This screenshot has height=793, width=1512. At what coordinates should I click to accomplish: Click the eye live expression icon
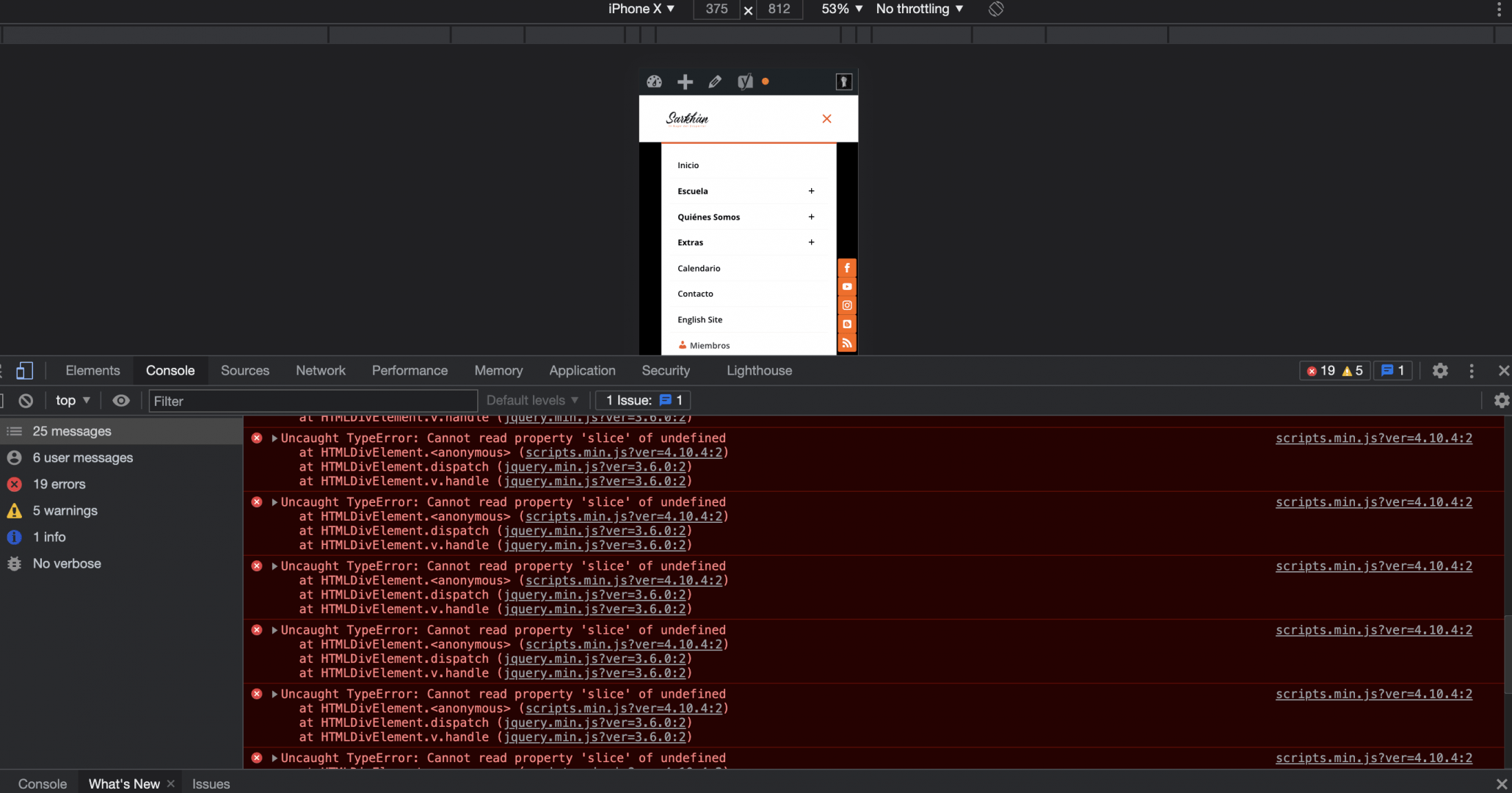pos(121,400)
